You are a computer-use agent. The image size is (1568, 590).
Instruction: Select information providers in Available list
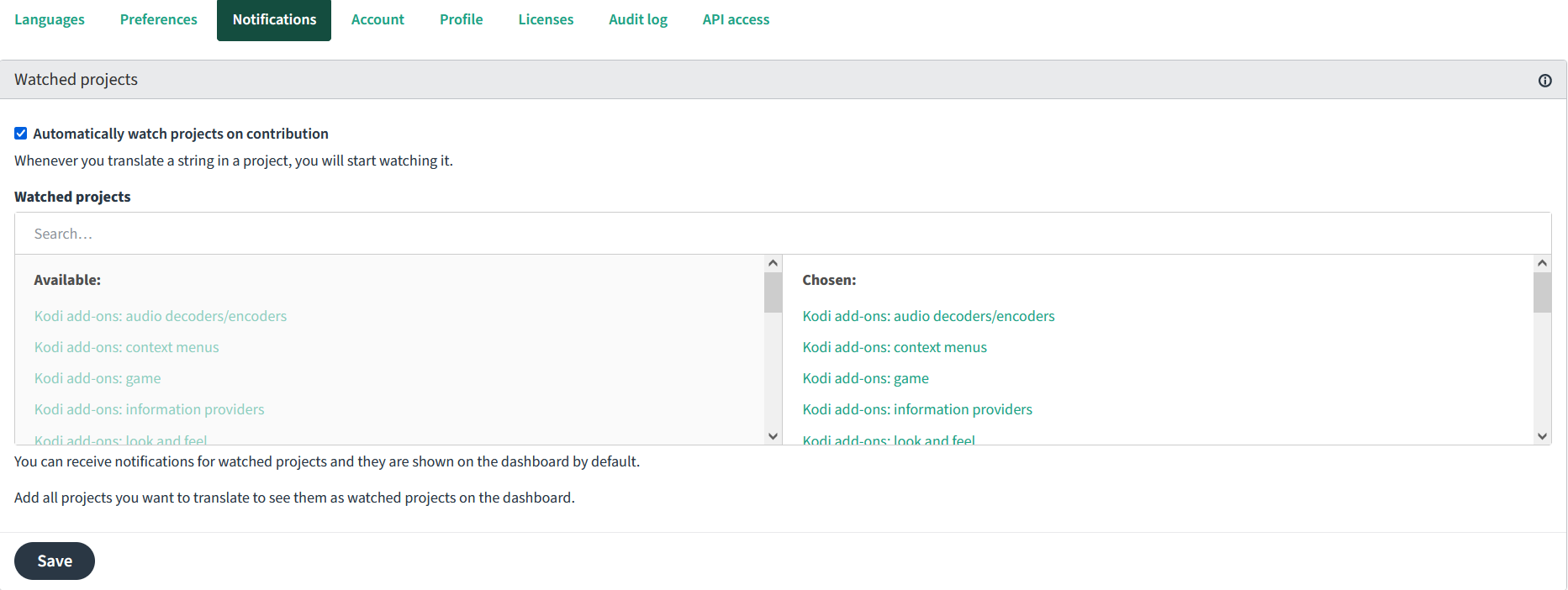pyautogui.click(x=149, y=409)
